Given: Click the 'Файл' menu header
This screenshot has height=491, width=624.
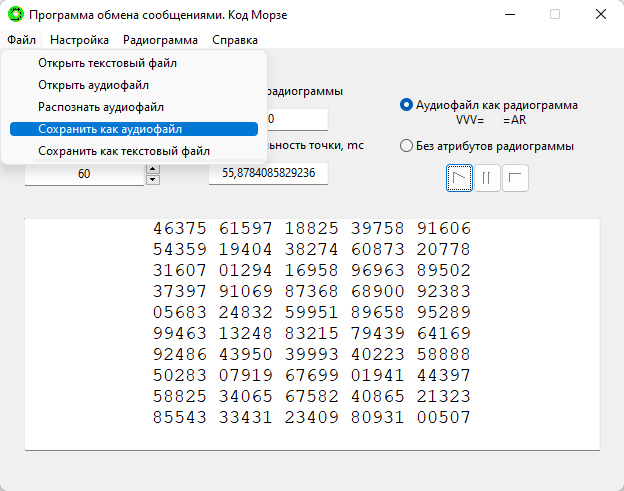Looking at the screenshot, I should pos(21,40).
